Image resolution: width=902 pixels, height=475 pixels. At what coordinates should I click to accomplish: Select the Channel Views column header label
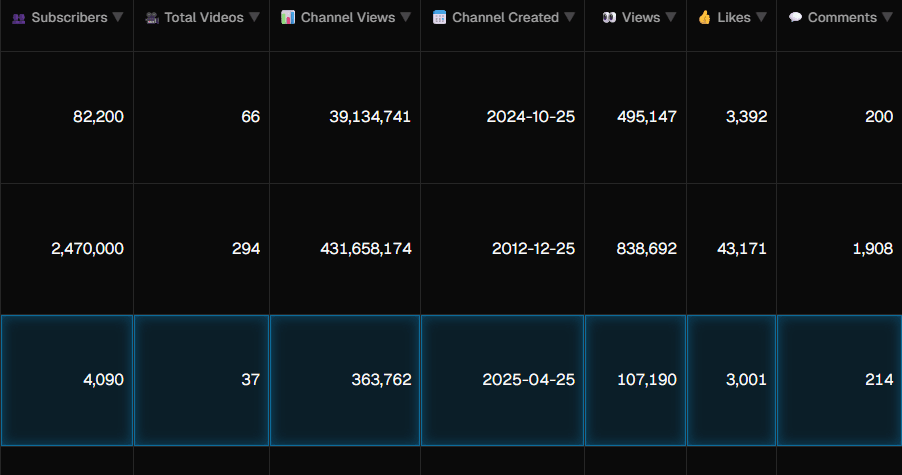[x=348, y=18]
